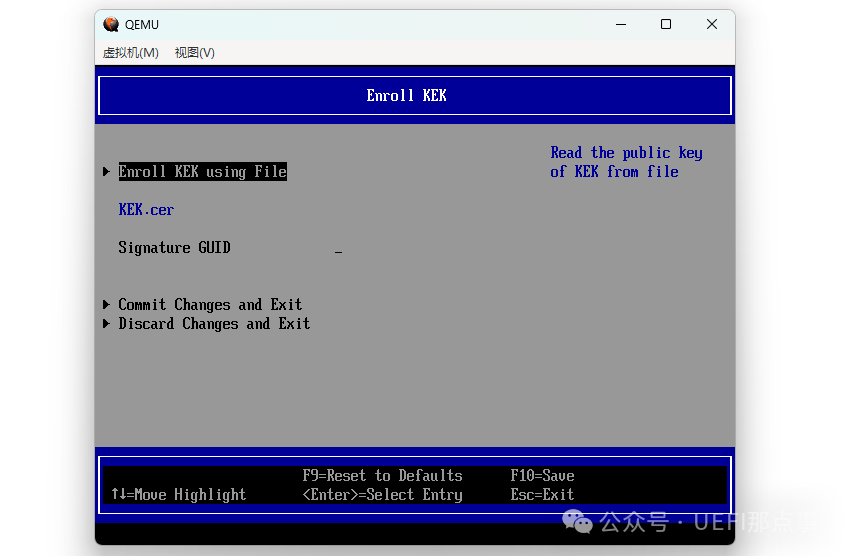Image resolution: width=845 pixels, height=556 pixels.
Task: Click the arrow beside Discard Changes and Exit
Action: tap(106, 324)
